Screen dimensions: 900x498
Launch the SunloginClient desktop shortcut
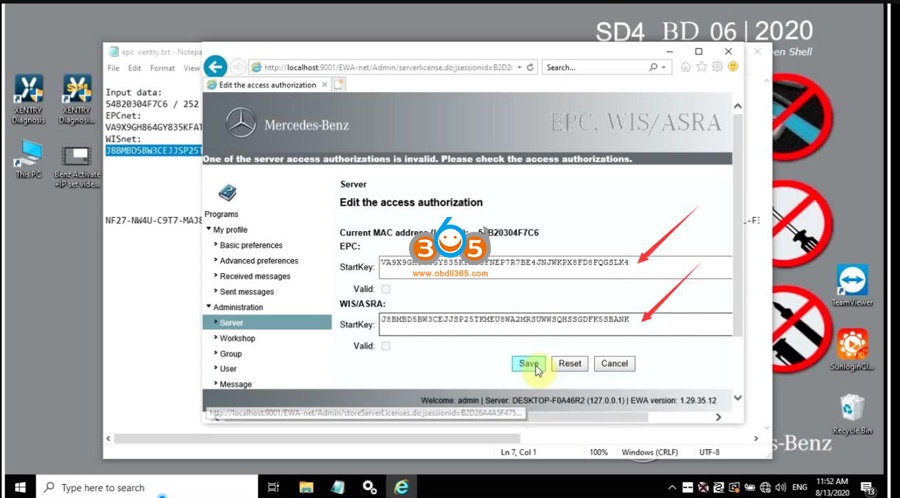[x=852, y=349]
